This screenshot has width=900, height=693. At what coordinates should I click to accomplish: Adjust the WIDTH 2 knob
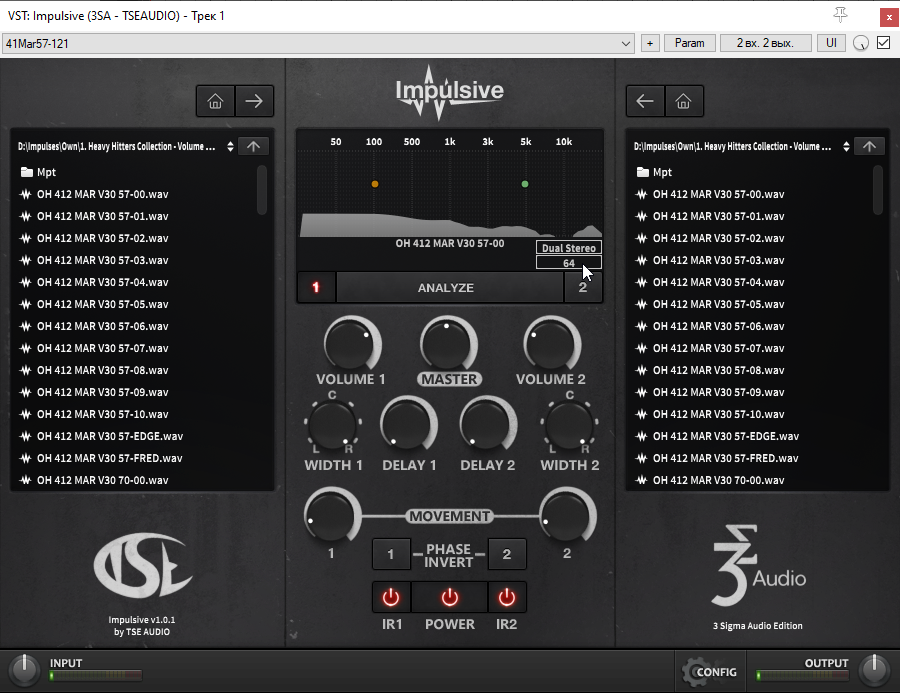coord(569,424)
